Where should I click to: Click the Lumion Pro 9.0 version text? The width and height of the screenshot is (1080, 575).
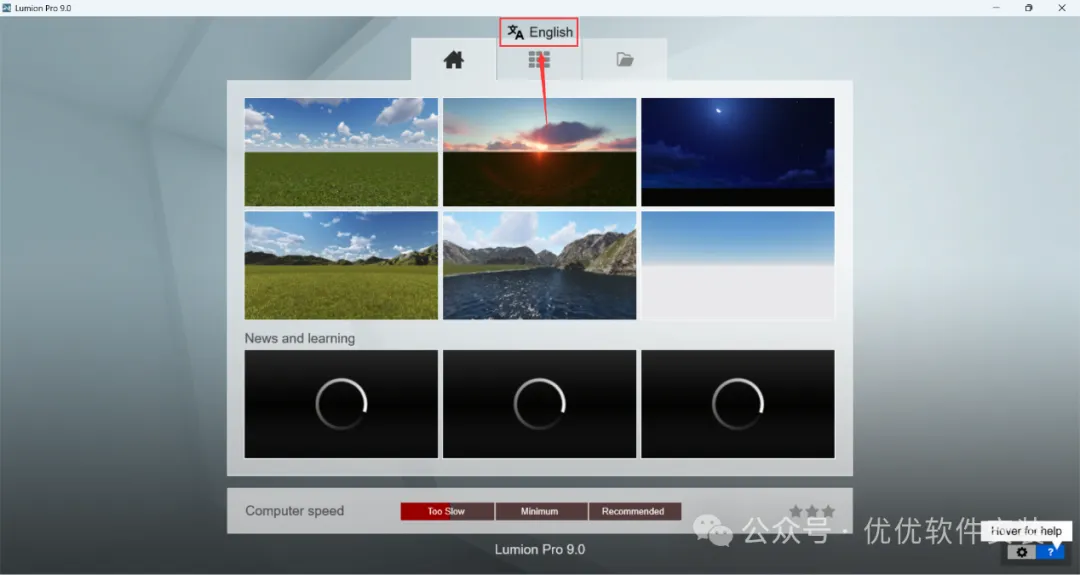tap(539, 550)
